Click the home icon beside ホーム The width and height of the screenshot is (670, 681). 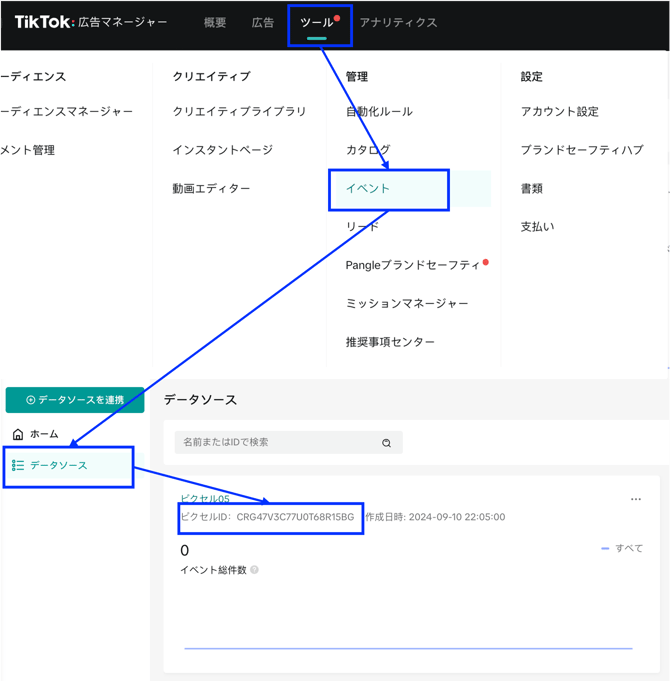18,434
